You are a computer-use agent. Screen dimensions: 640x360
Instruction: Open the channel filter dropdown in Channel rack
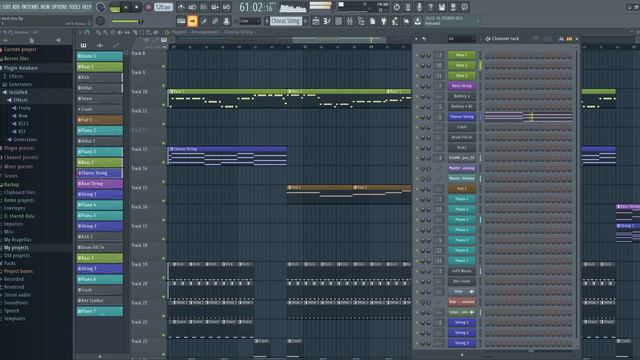[461, 39]
